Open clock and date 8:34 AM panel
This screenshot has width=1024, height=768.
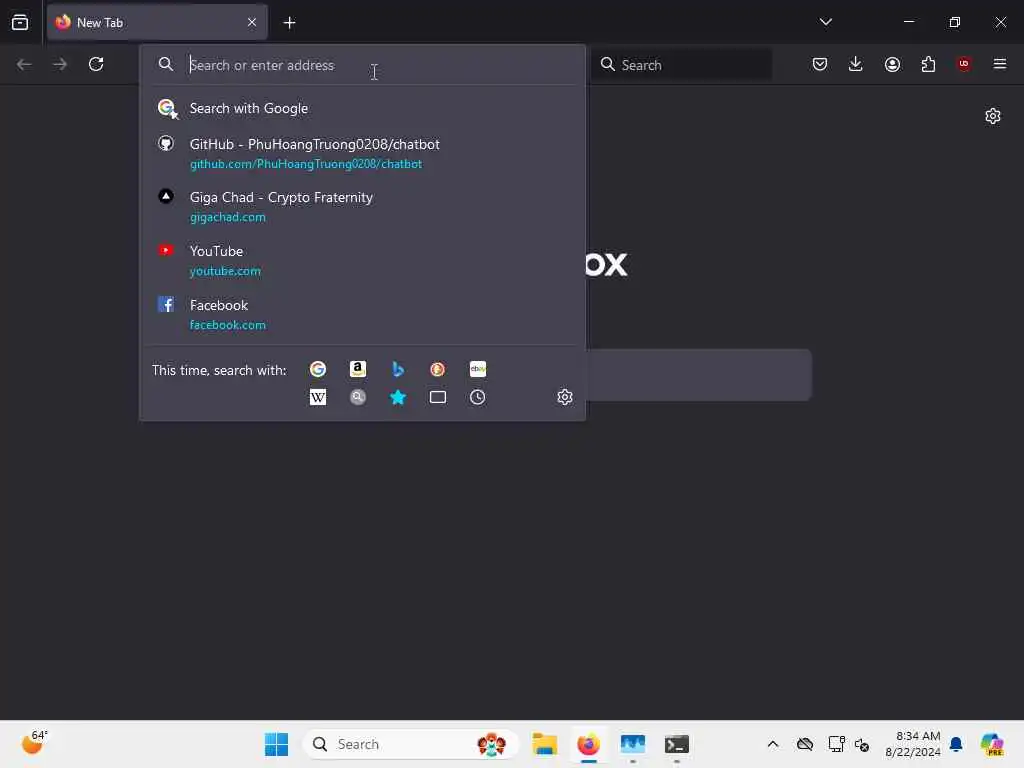point(912,744)
